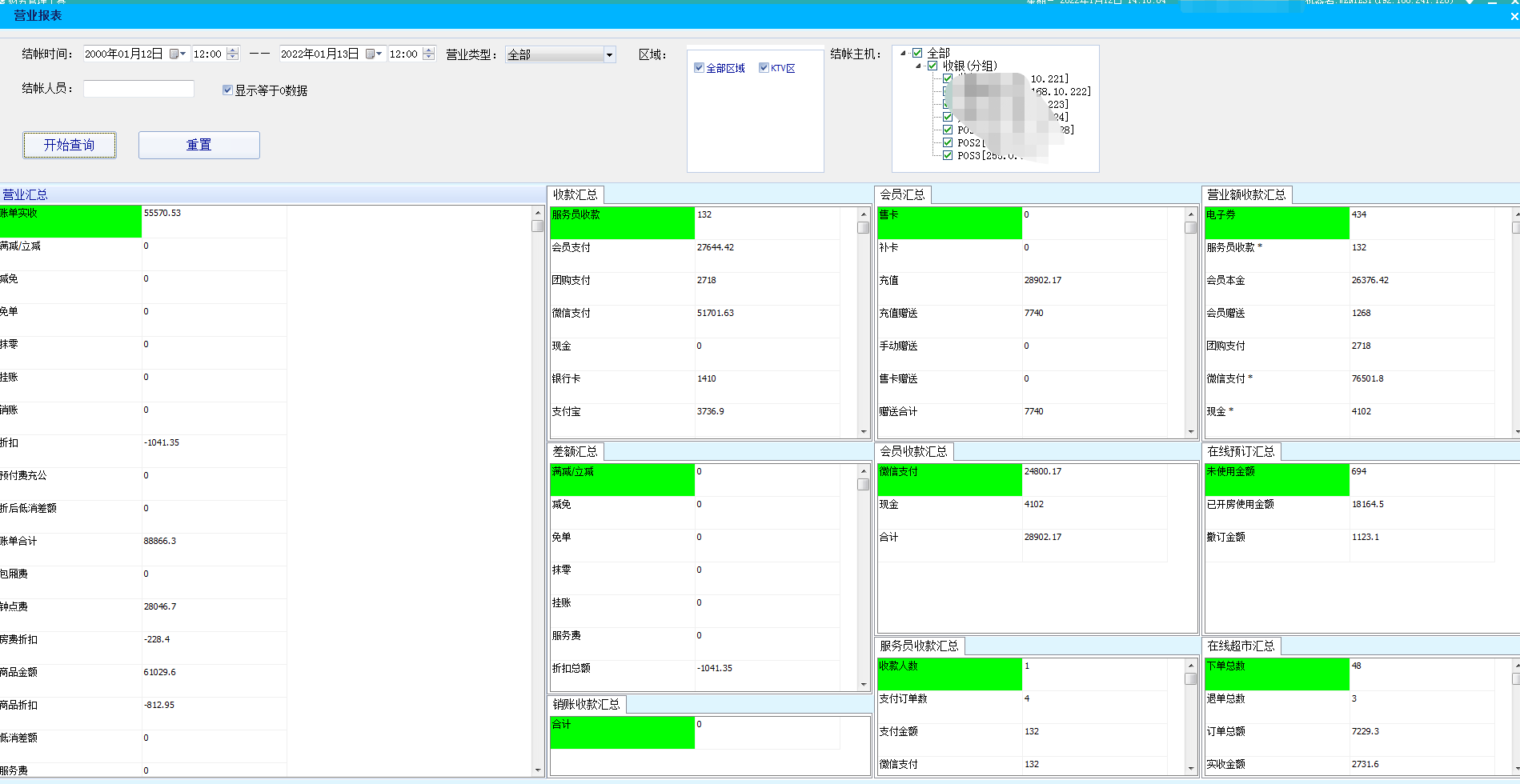Click the 55570.53 value cell
Viewport: 1520px width, 784px height.
point(215,222)
